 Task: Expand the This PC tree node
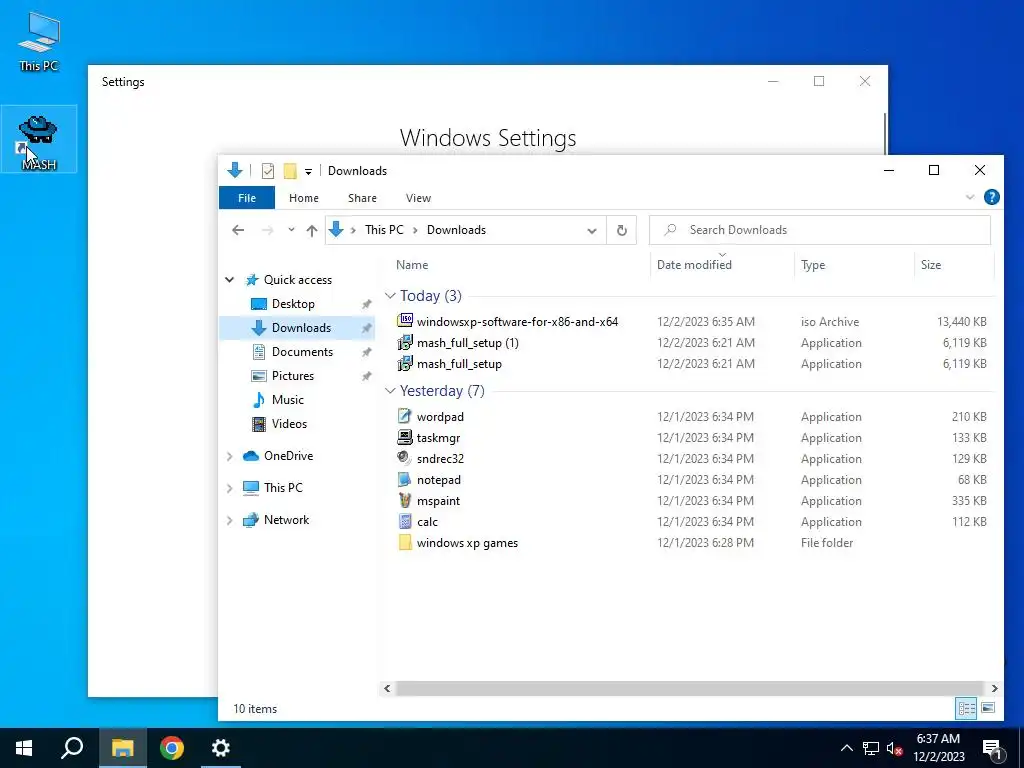pos(229,488)
